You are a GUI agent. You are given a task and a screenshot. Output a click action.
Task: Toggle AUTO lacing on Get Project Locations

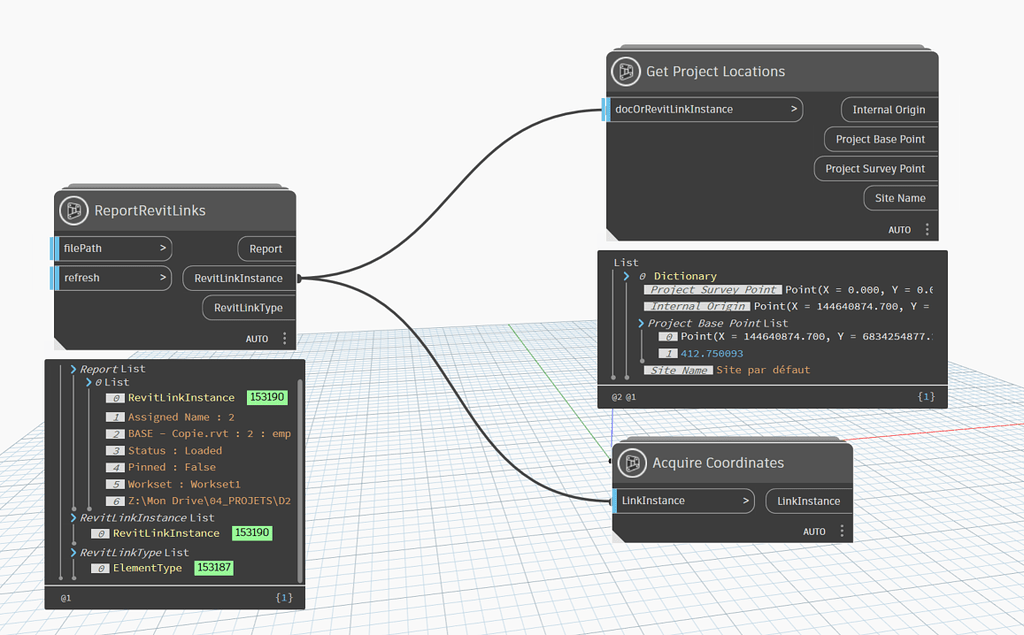tap(899, 229)
